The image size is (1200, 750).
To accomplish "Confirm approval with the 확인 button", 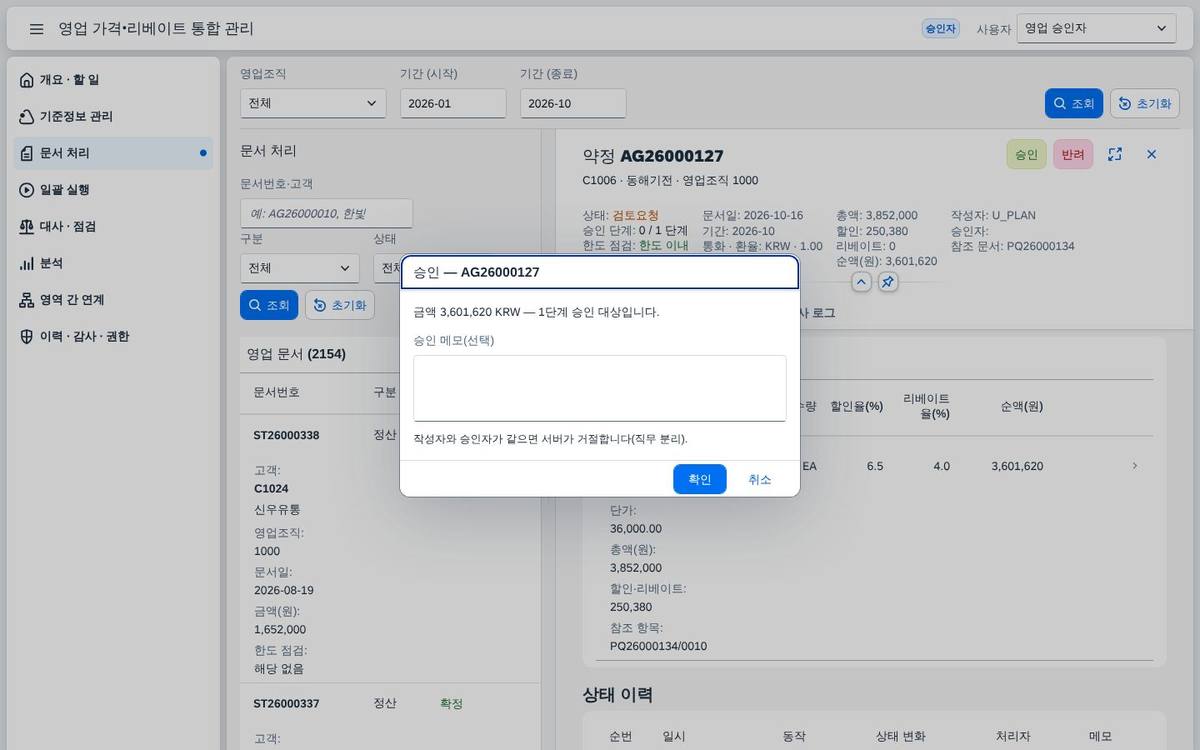I will coord(700,479).
